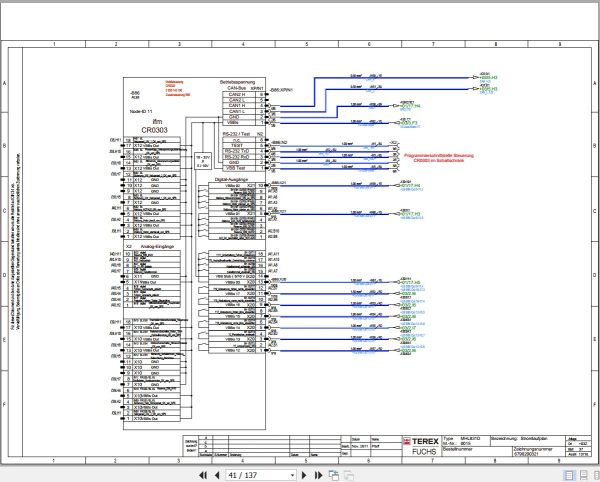Click the 'RS-232 / Test' header
The image size is (600, 482).
236,134
